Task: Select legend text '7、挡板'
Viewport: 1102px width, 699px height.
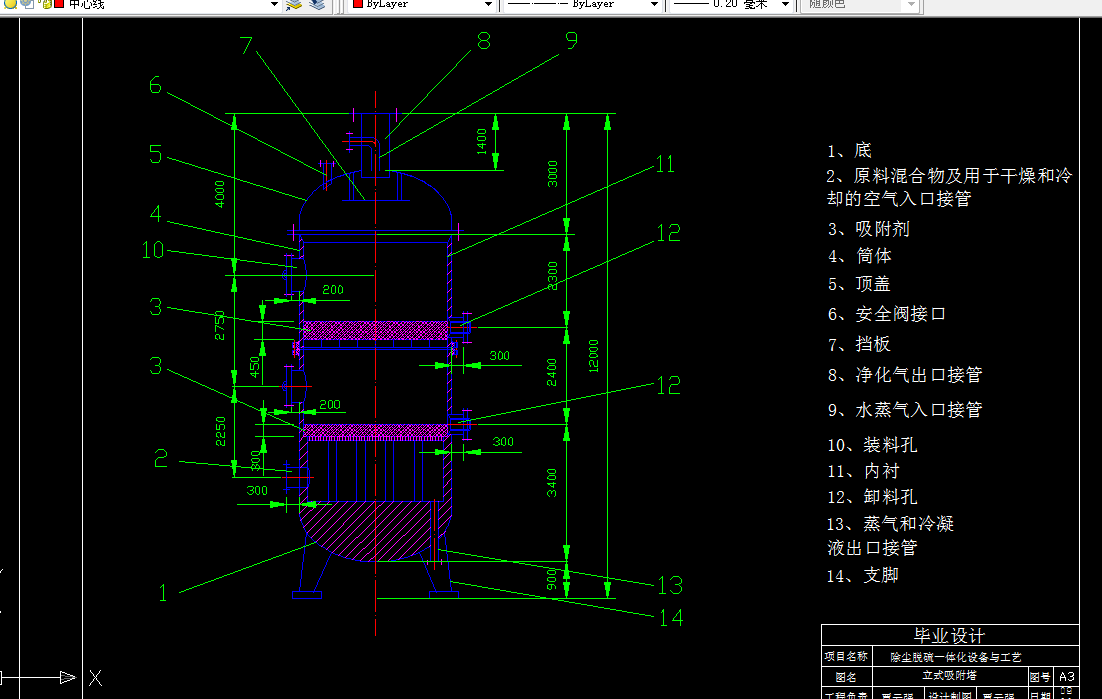Action: 859,344
